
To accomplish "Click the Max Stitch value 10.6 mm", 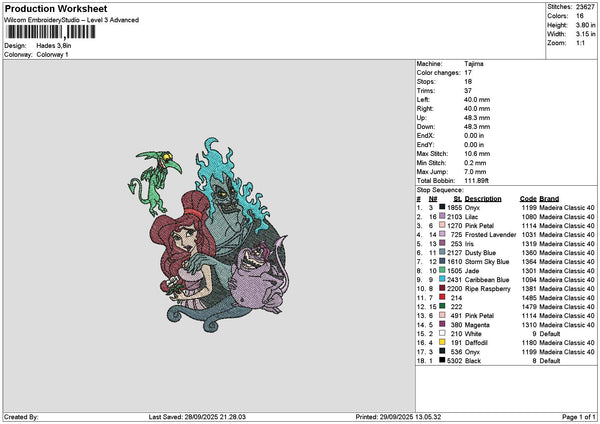I will (x=477, y=154).
